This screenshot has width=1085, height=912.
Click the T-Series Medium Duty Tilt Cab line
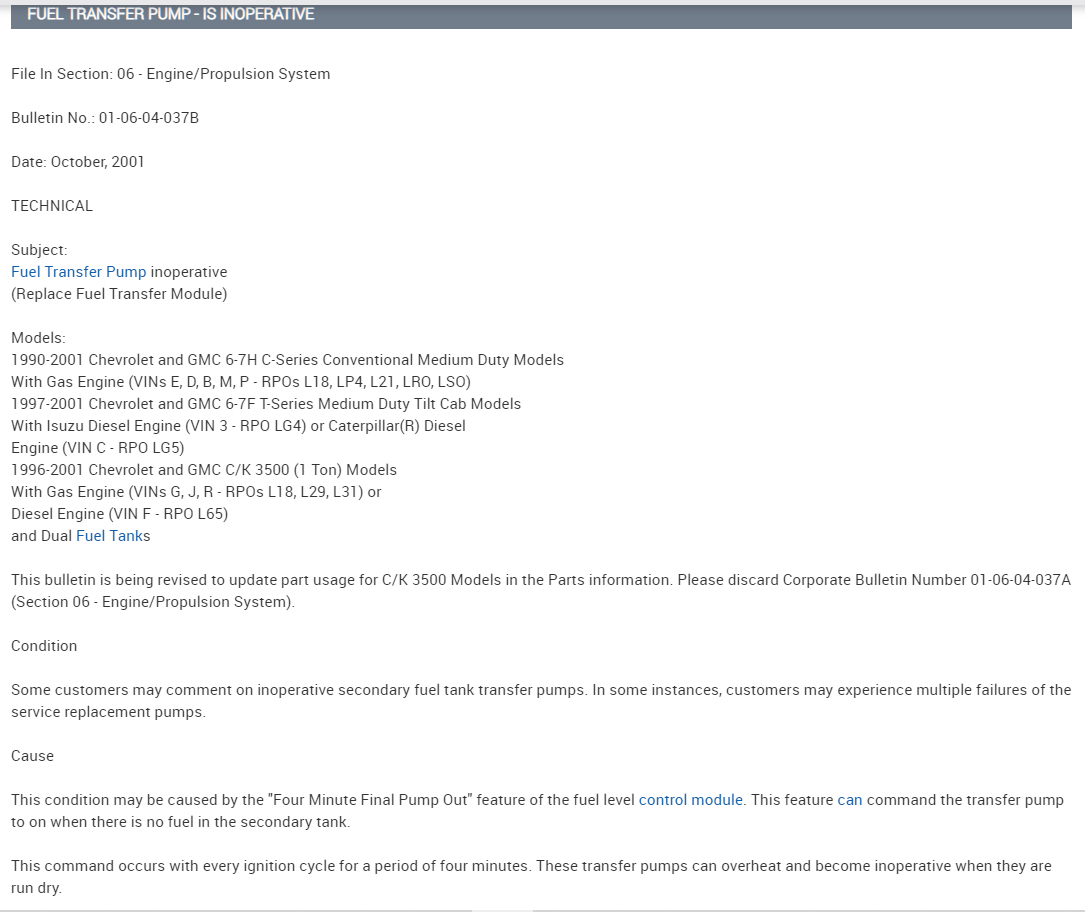click(266, 404)
